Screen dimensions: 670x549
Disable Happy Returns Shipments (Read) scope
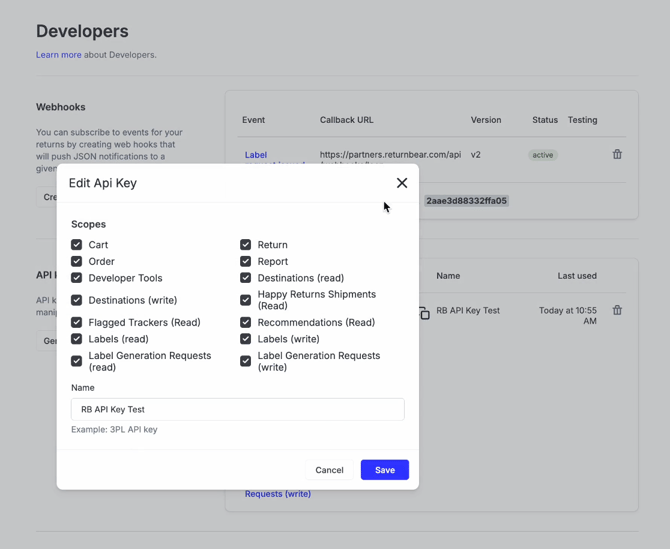click(x=246, y=300)
